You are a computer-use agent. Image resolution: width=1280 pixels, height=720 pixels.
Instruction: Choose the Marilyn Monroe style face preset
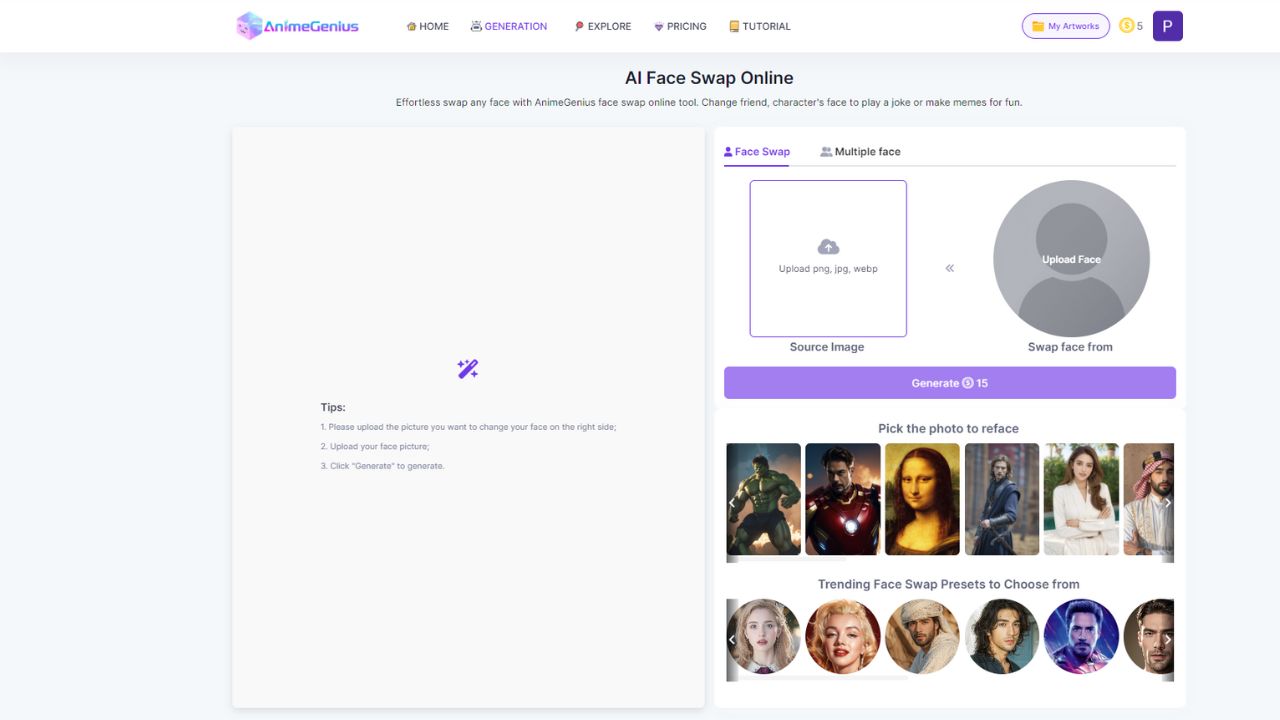pos(843,636)
